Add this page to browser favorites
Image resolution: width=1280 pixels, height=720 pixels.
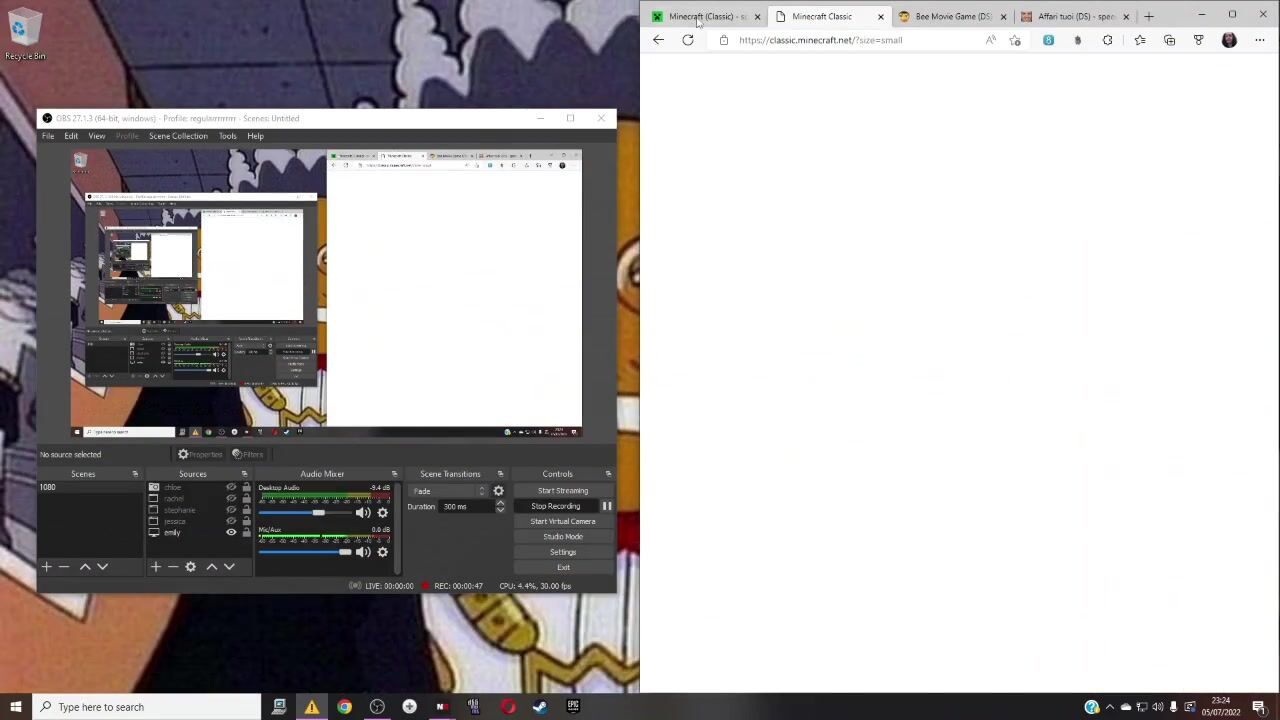coord(1015,40)
